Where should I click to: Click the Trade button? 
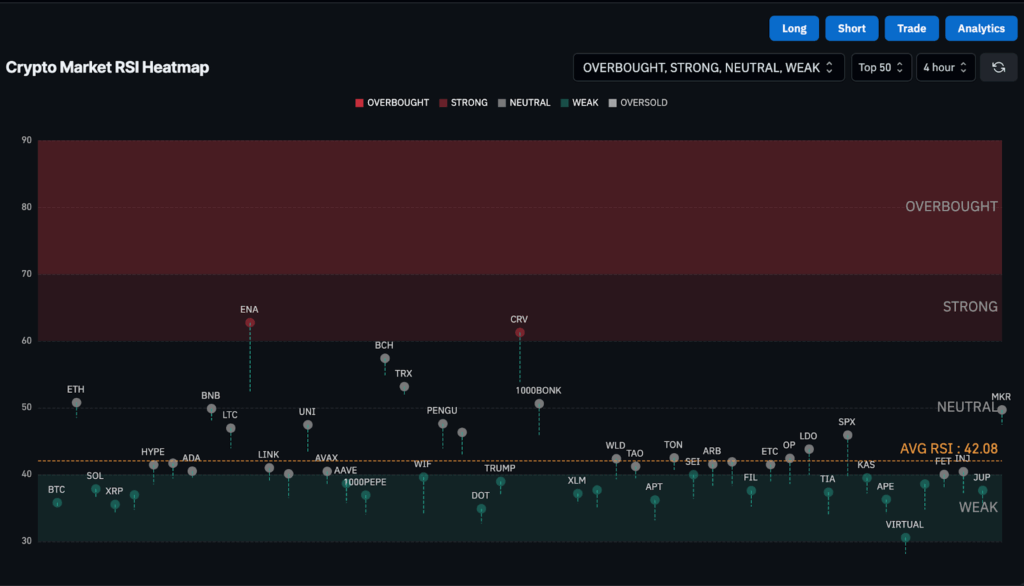tap(911, 29)
